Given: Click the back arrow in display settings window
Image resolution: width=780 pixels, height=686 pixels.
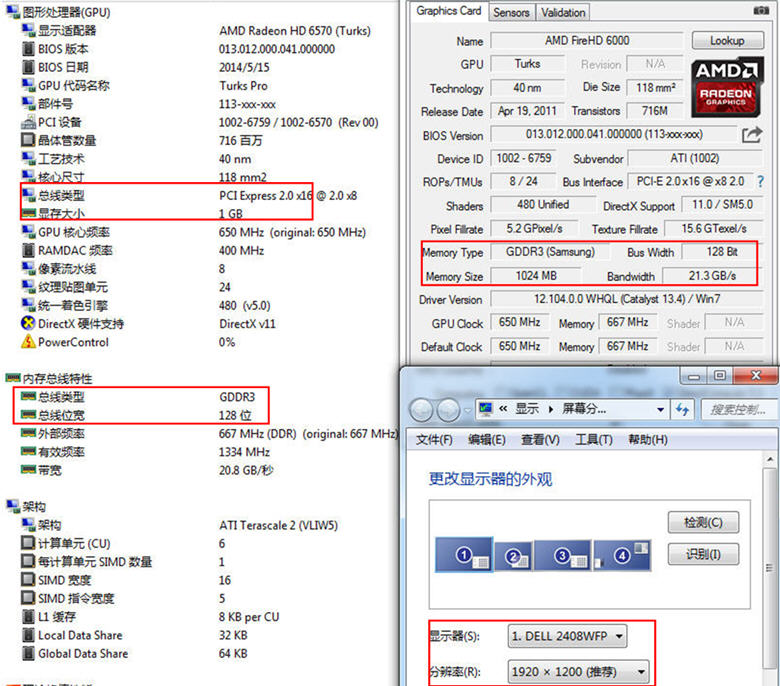Looking at the screenshot, I should point(422,410).
